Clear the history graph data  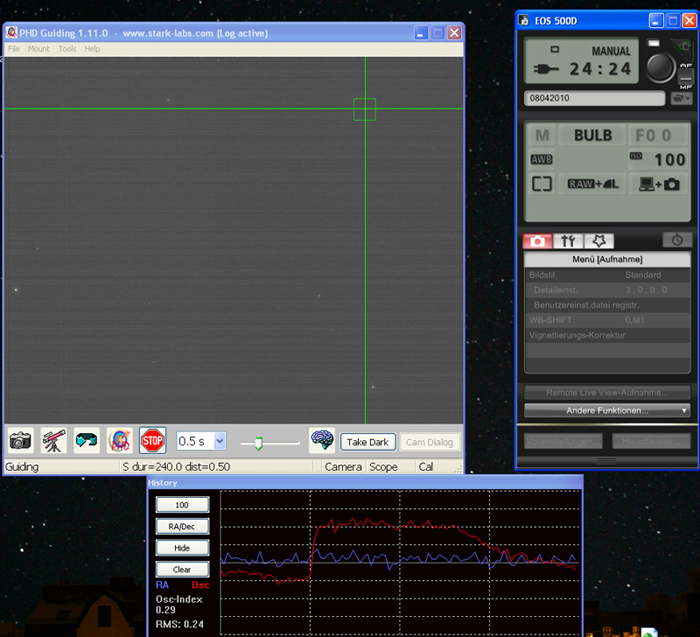pyautogui.click(x=182, y=569)
